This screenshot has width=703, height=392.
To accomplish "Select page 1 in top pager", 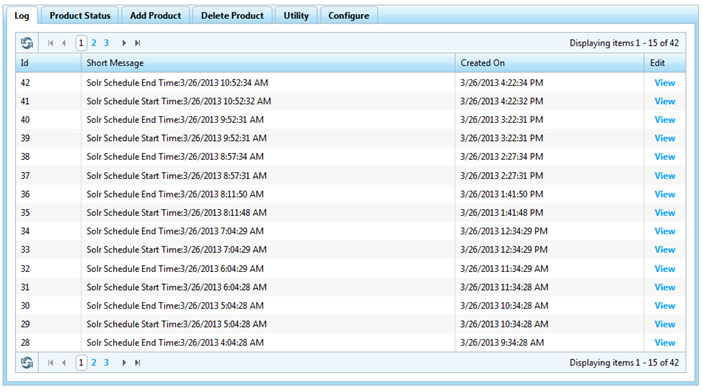I will tap(81, 43).
